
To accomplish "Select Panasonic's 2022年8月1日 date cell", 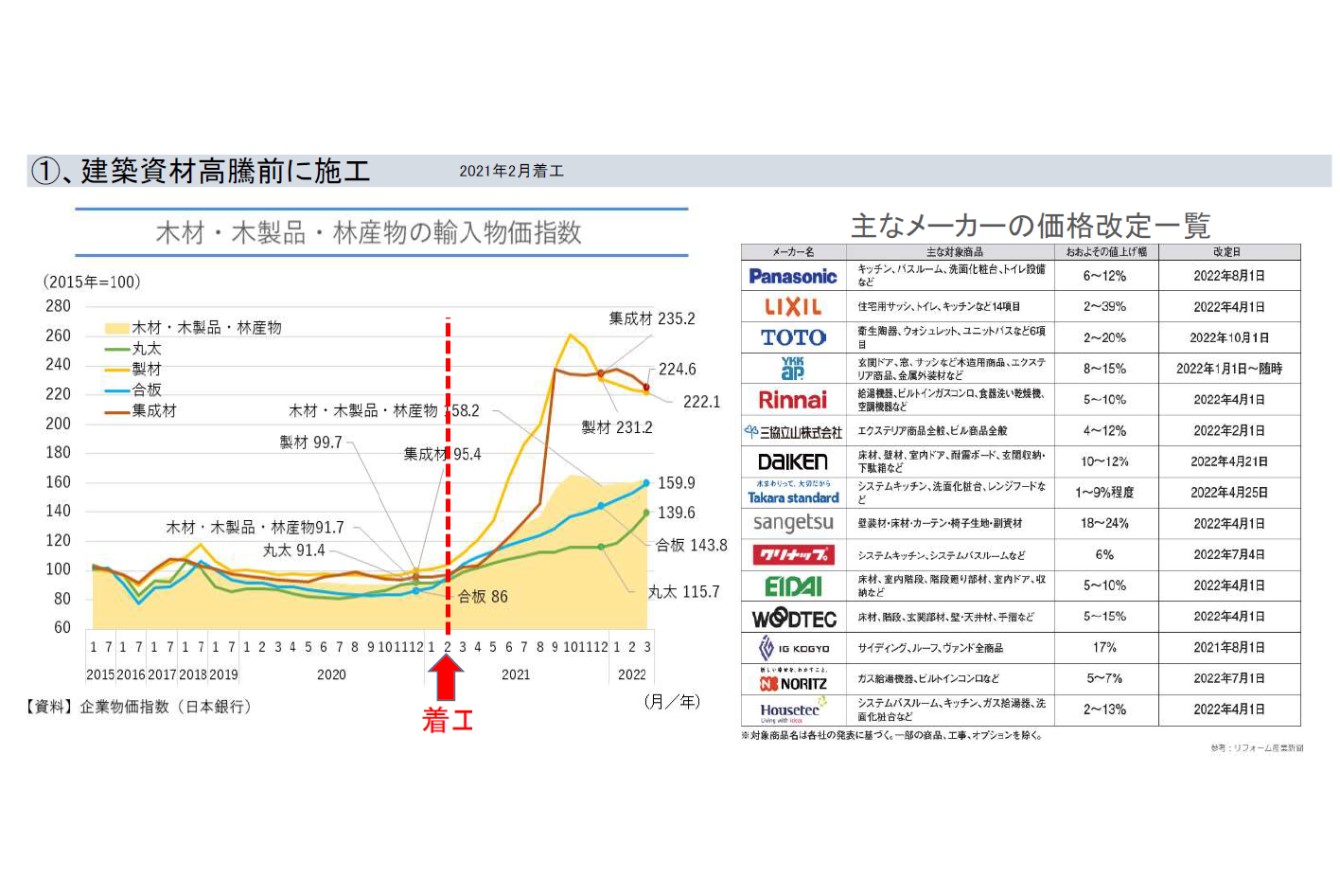I will [1229, 276].
